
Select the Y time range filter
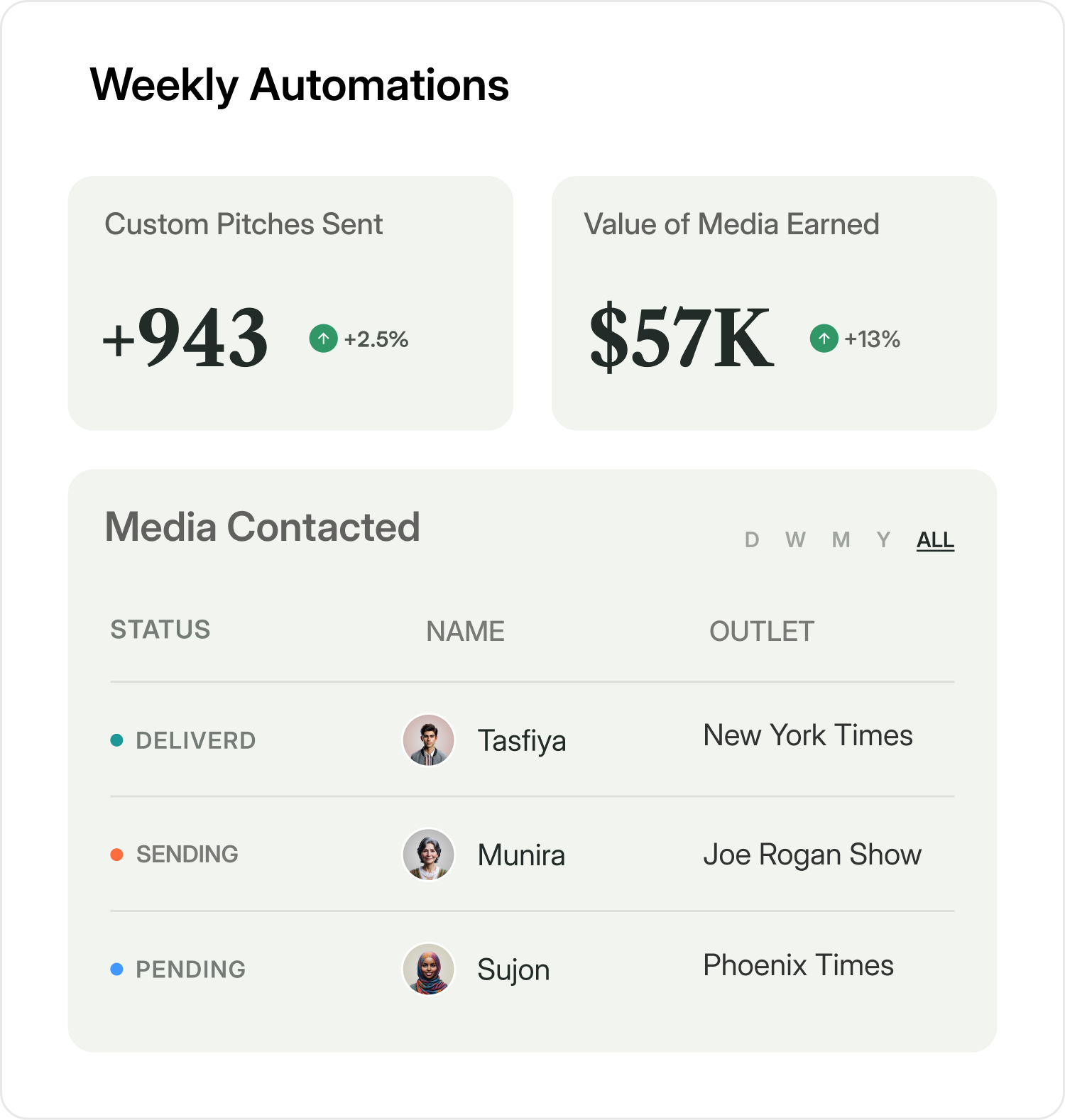pyautogui.click(x=883, y=540)
